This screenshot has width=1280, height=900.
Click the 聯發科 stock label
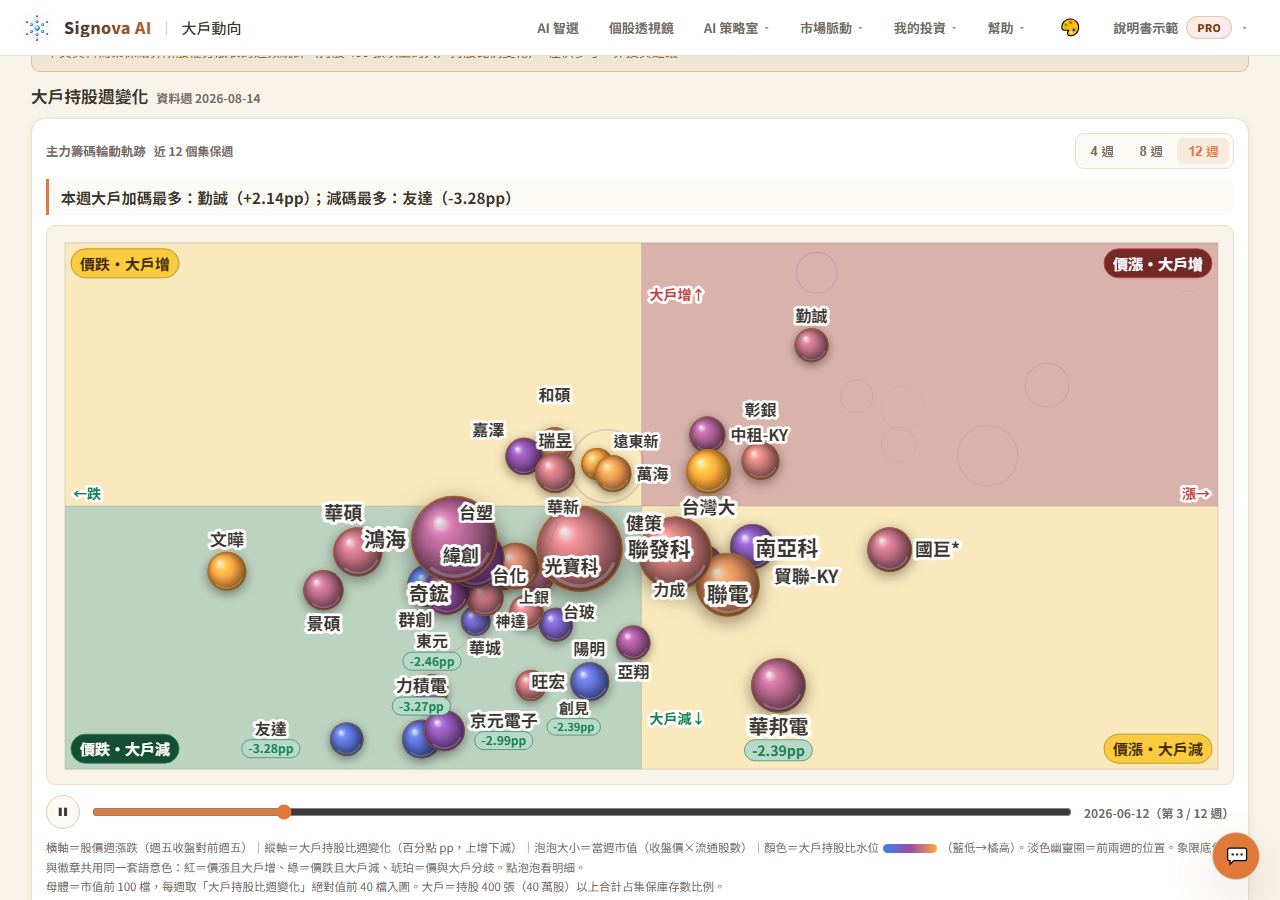pos(659,549)
